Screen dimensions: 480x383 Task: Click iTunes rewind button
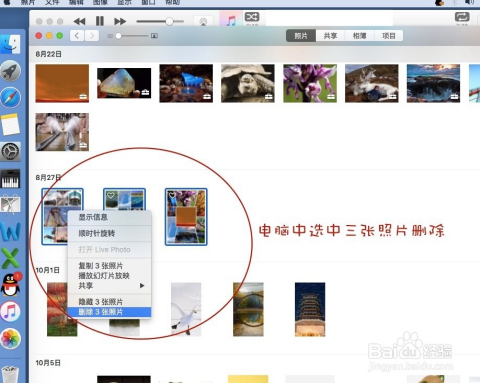coord(79,21)
